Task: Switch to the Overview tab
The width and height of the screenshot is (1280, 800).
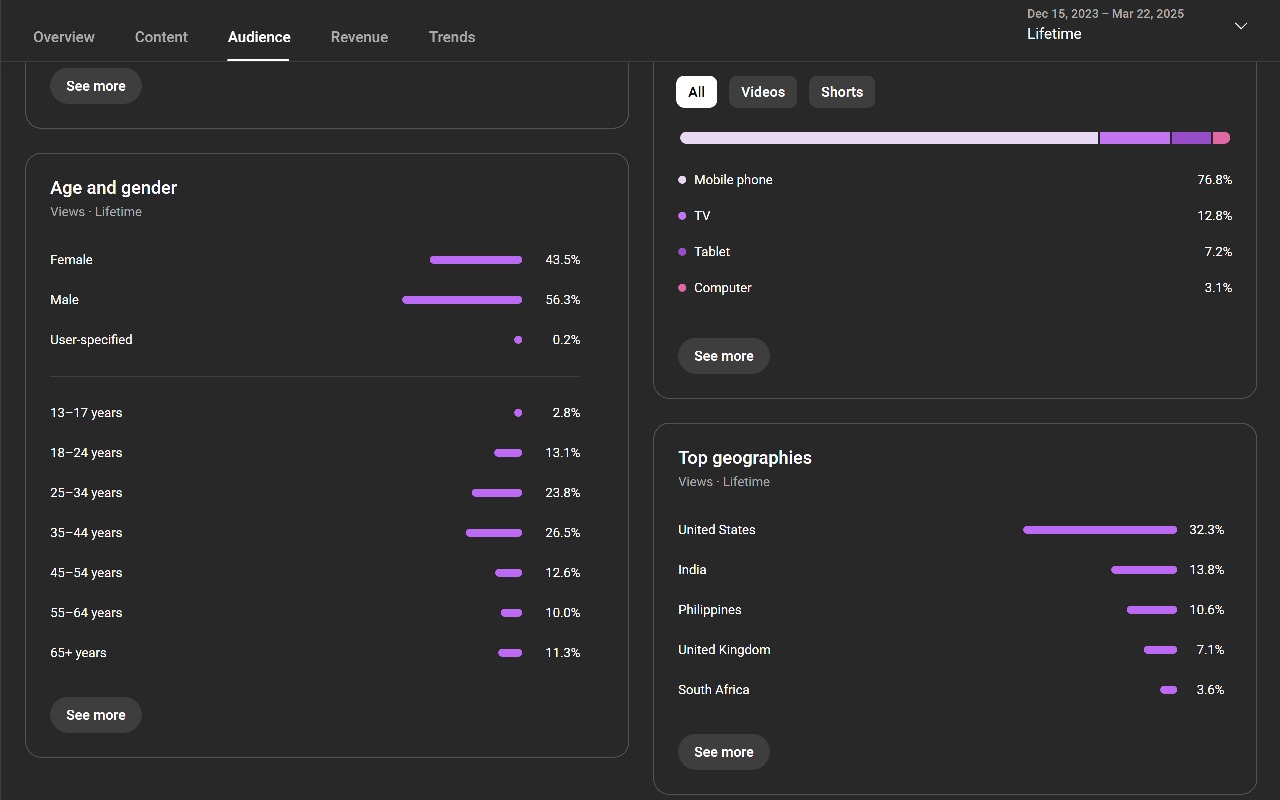Action: point(64,37)
